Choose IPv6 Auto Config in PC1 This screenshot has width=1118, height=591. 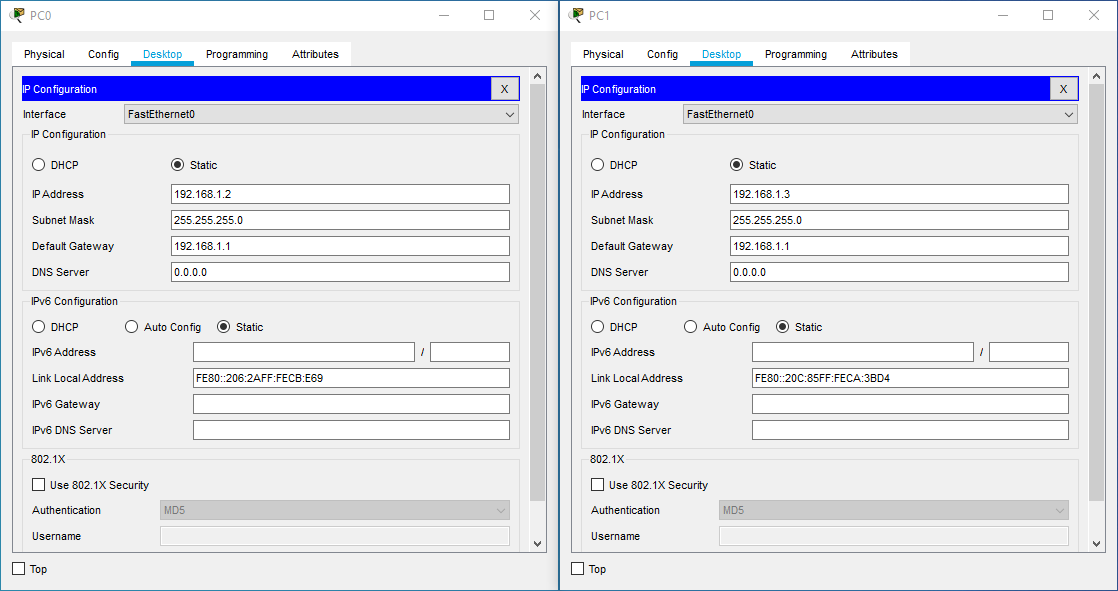pos(690,327)
